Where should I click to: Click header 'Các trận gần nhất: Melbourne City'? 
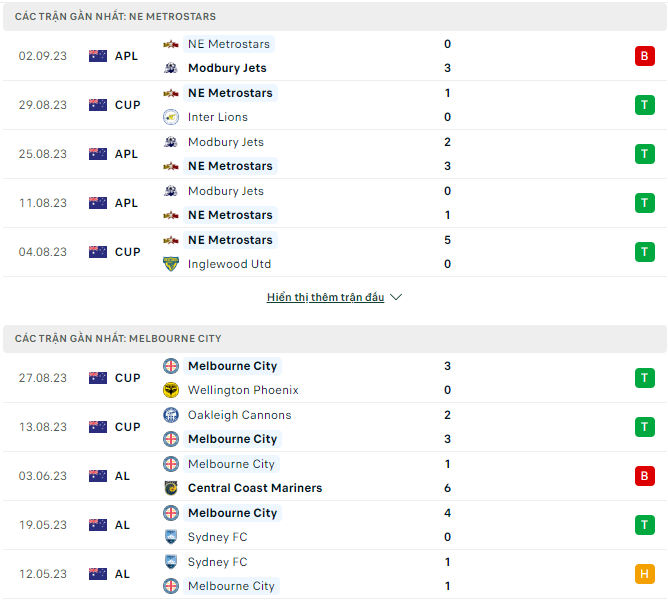(118, 339)
